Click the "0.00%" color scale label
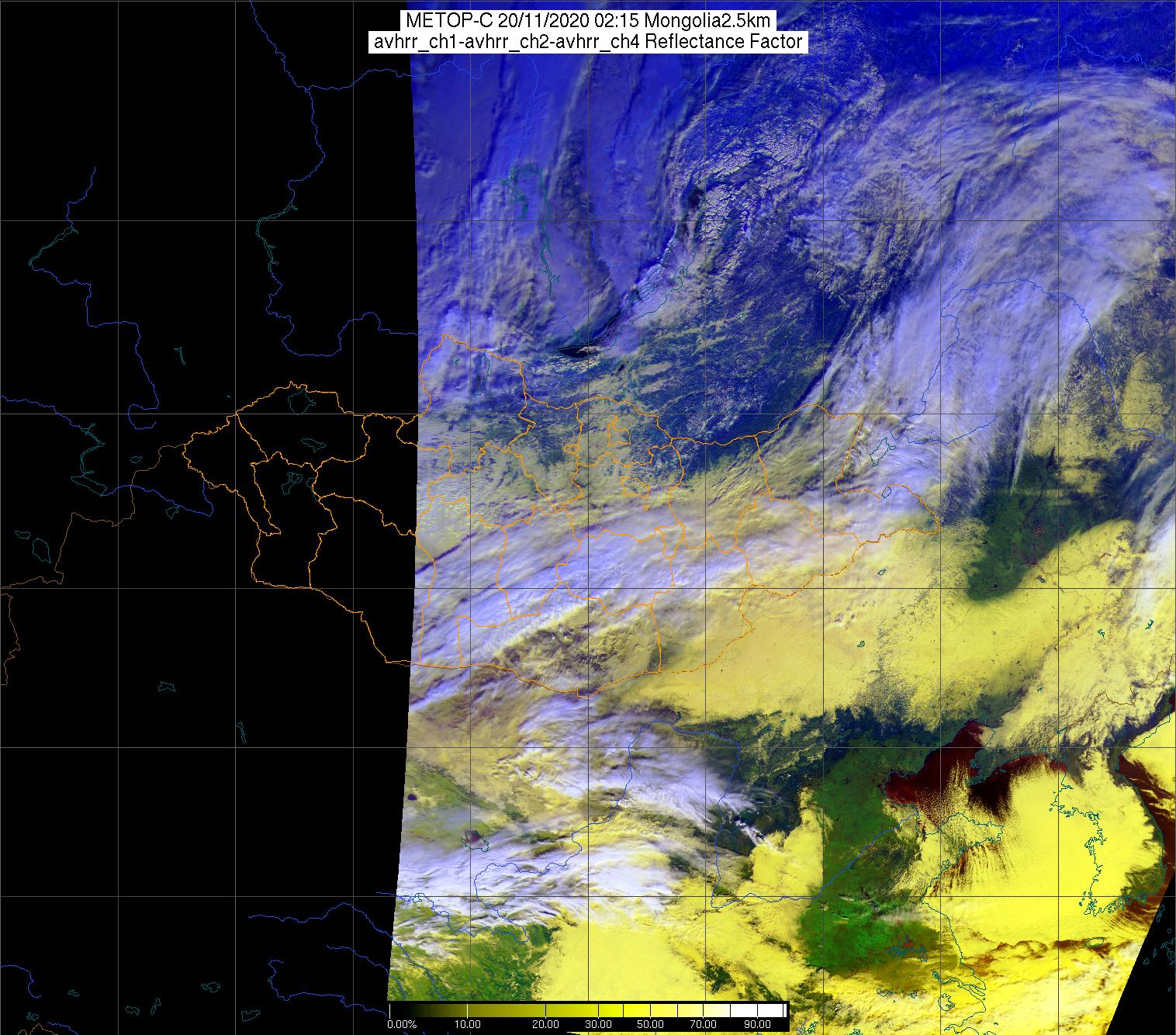This screenshot has width=1176, height=1035. pos(402,1025)
